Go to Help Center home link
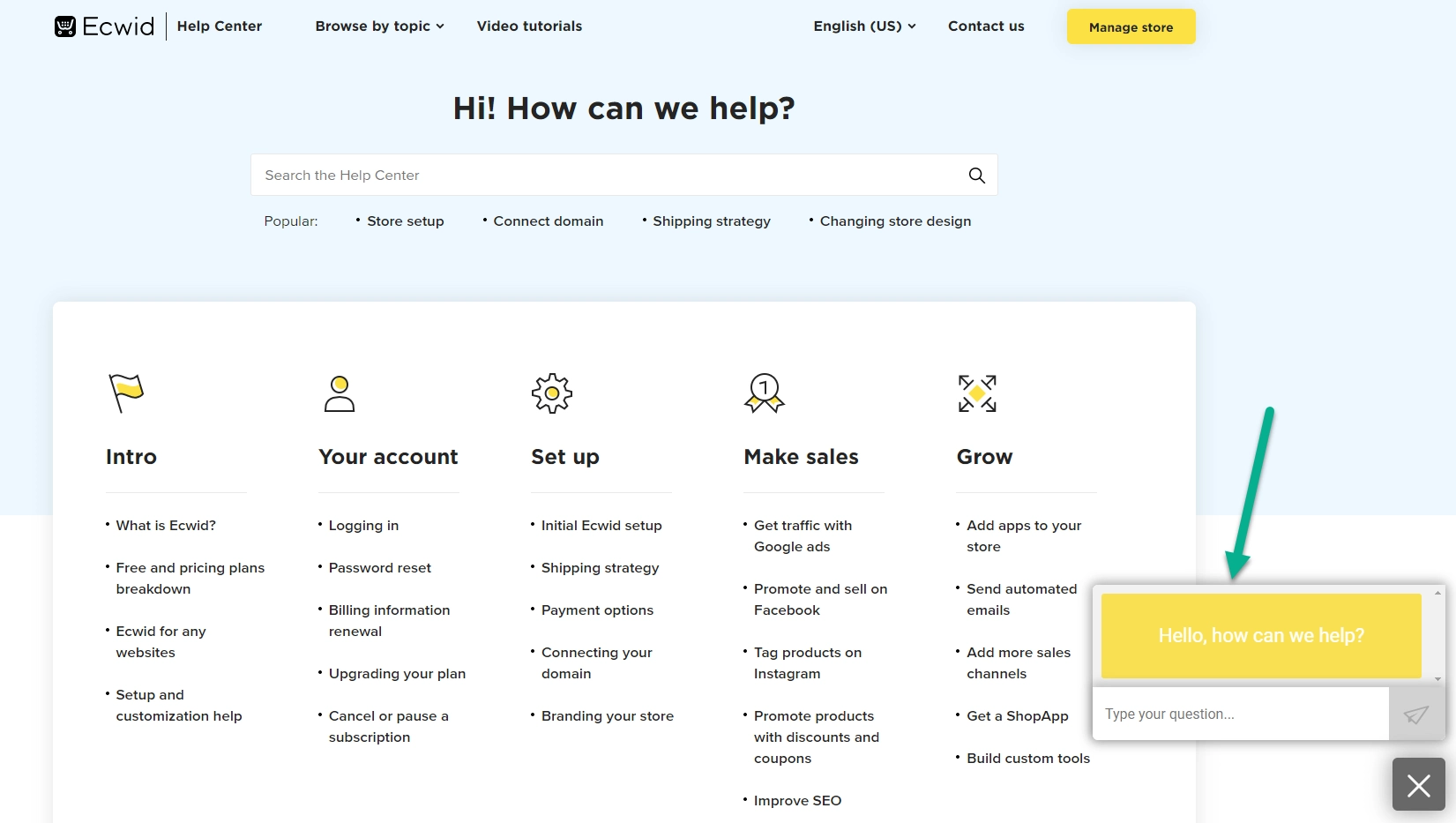The image size is (1456, 823). (220, 26)
